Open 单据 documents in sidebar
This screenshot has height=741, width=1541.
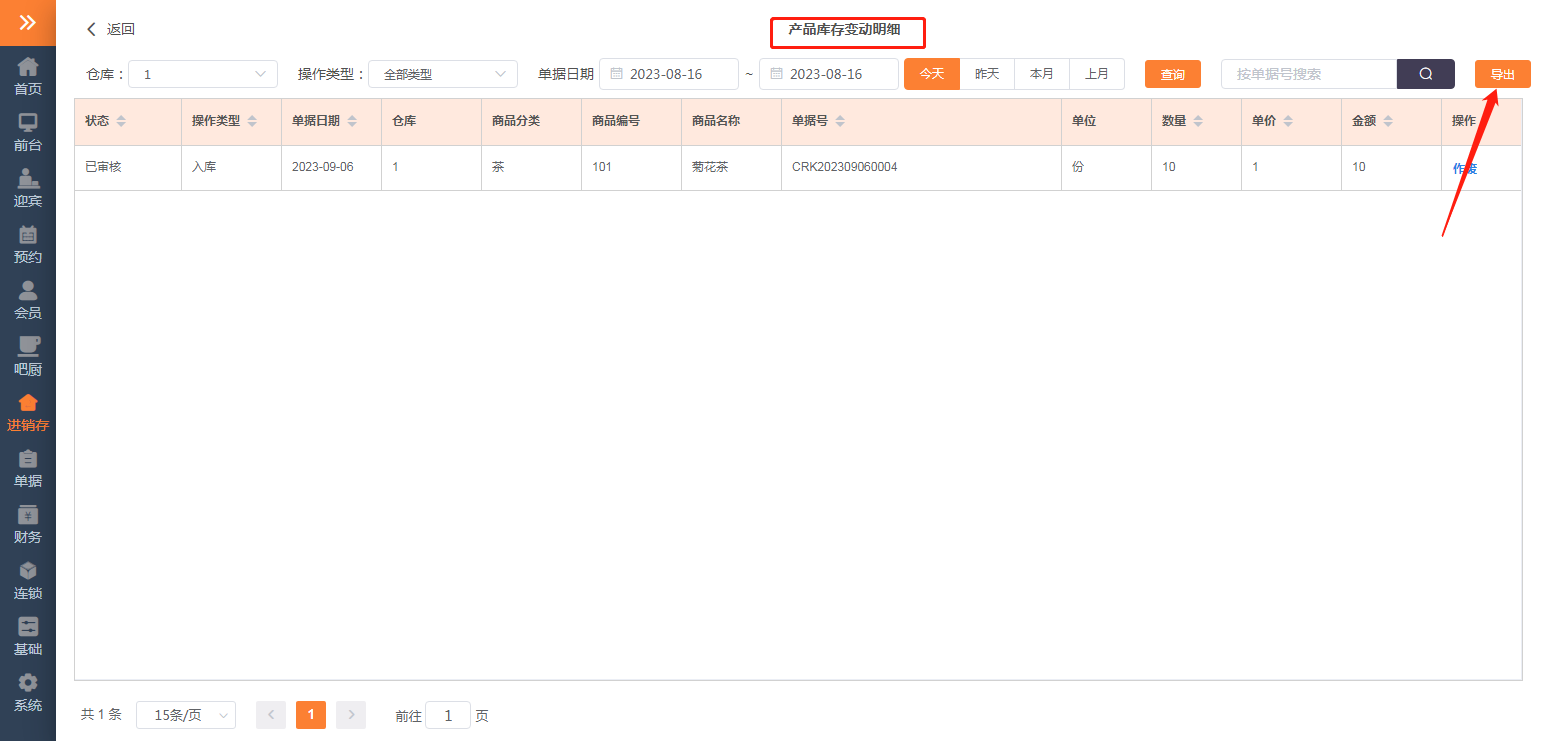pos(28,469)
